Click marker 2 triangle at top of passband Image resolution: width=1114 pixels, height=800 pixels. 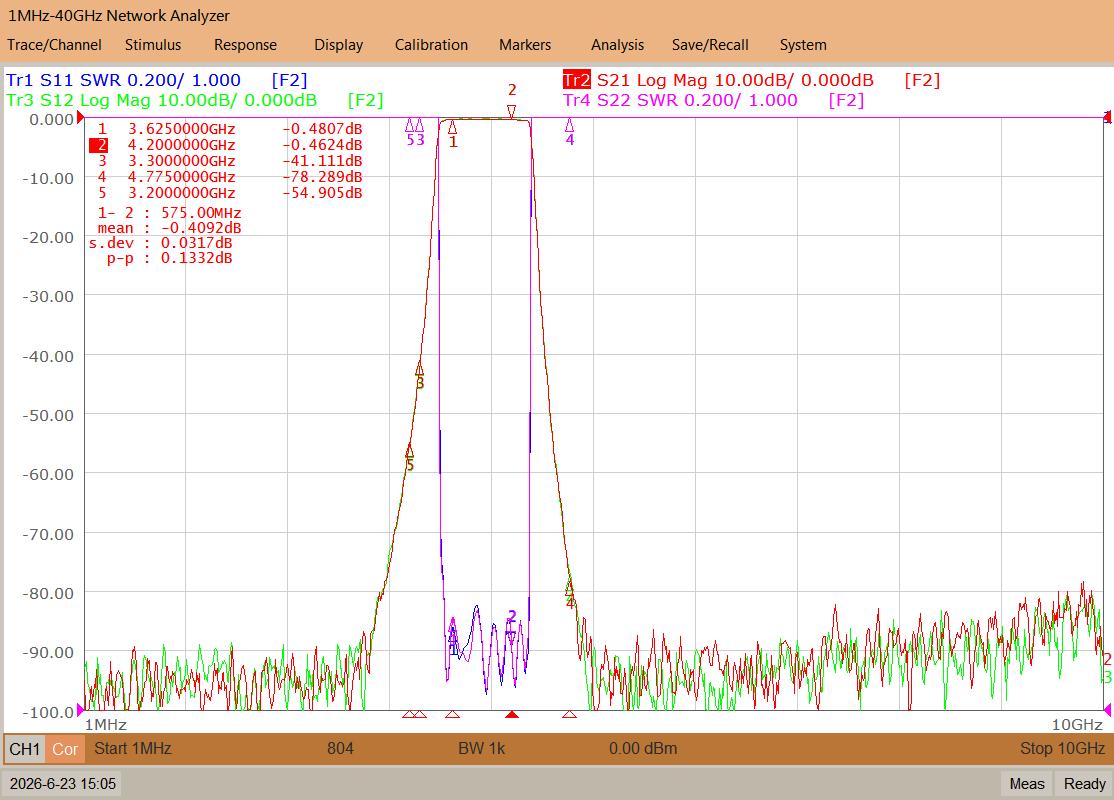512,112
